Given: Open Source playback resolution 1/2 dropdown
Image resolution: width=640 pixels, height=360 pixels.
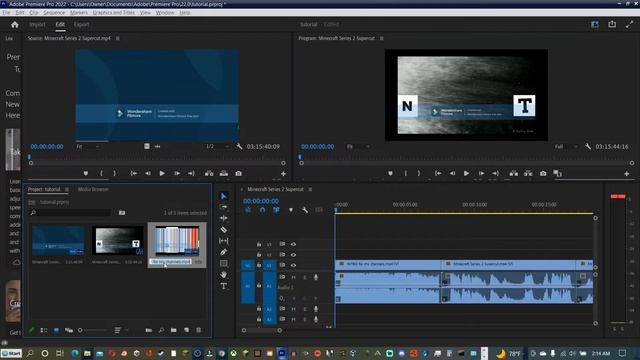Looking at the screenshot, I should [217, 146].
